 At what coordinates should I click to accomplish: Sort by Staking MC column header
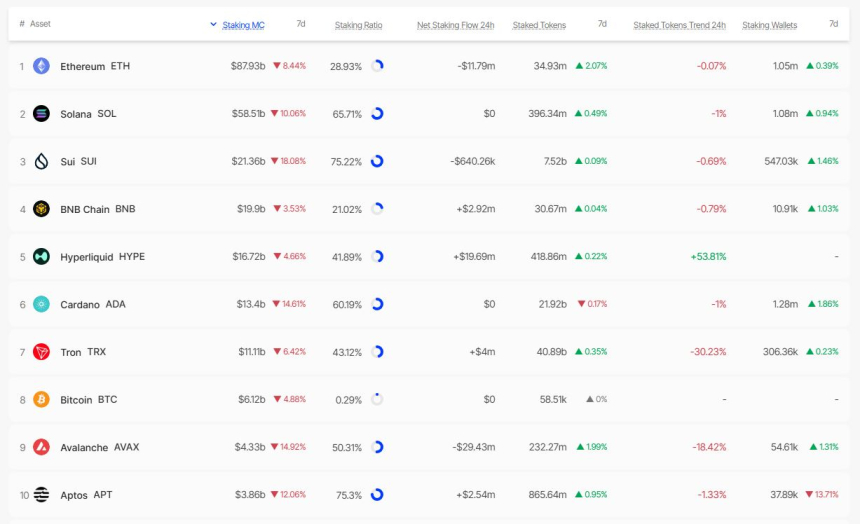coord(243,24)
